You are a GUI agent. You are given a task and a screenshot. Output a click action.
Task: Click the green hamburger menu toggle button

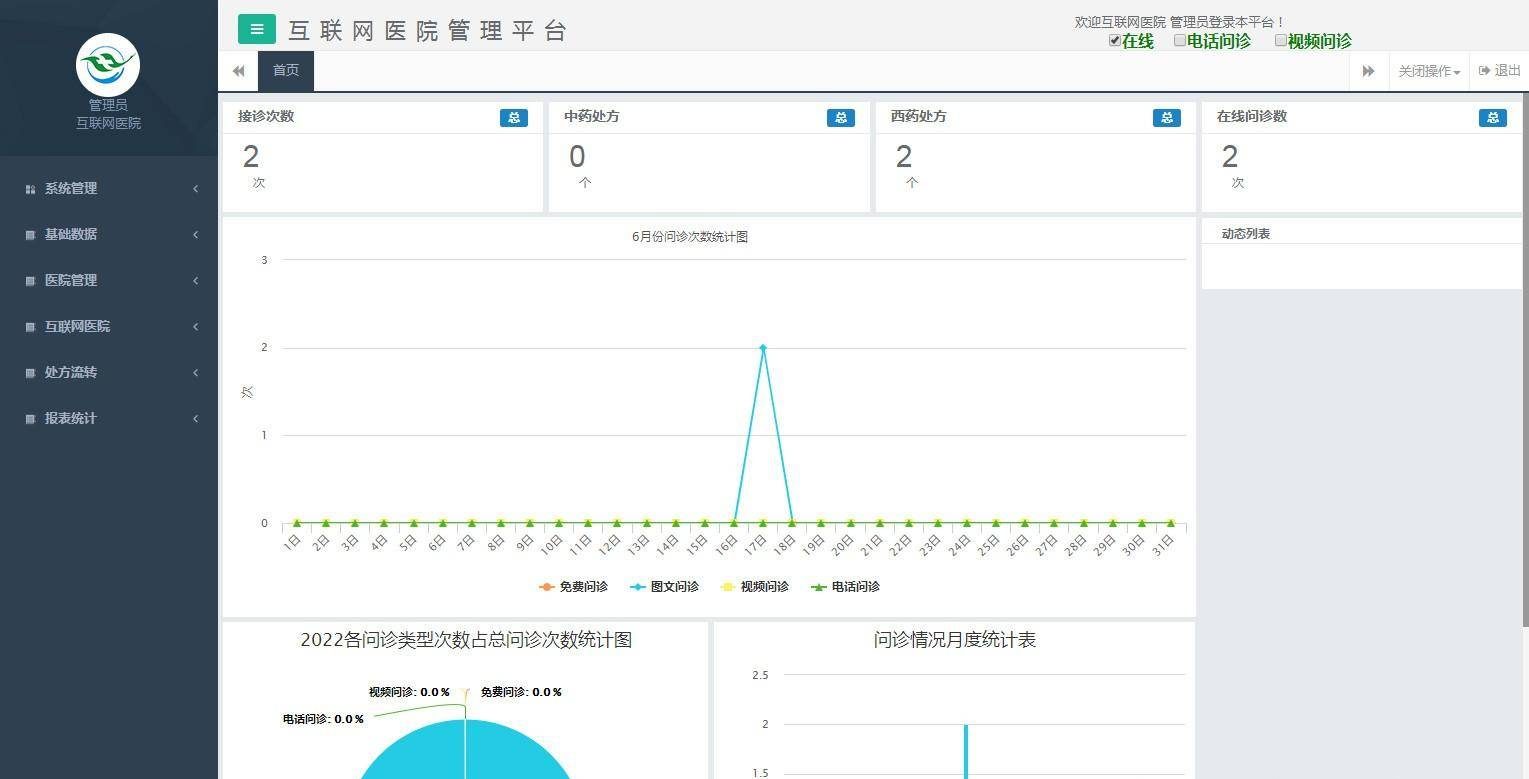point(256,29)
